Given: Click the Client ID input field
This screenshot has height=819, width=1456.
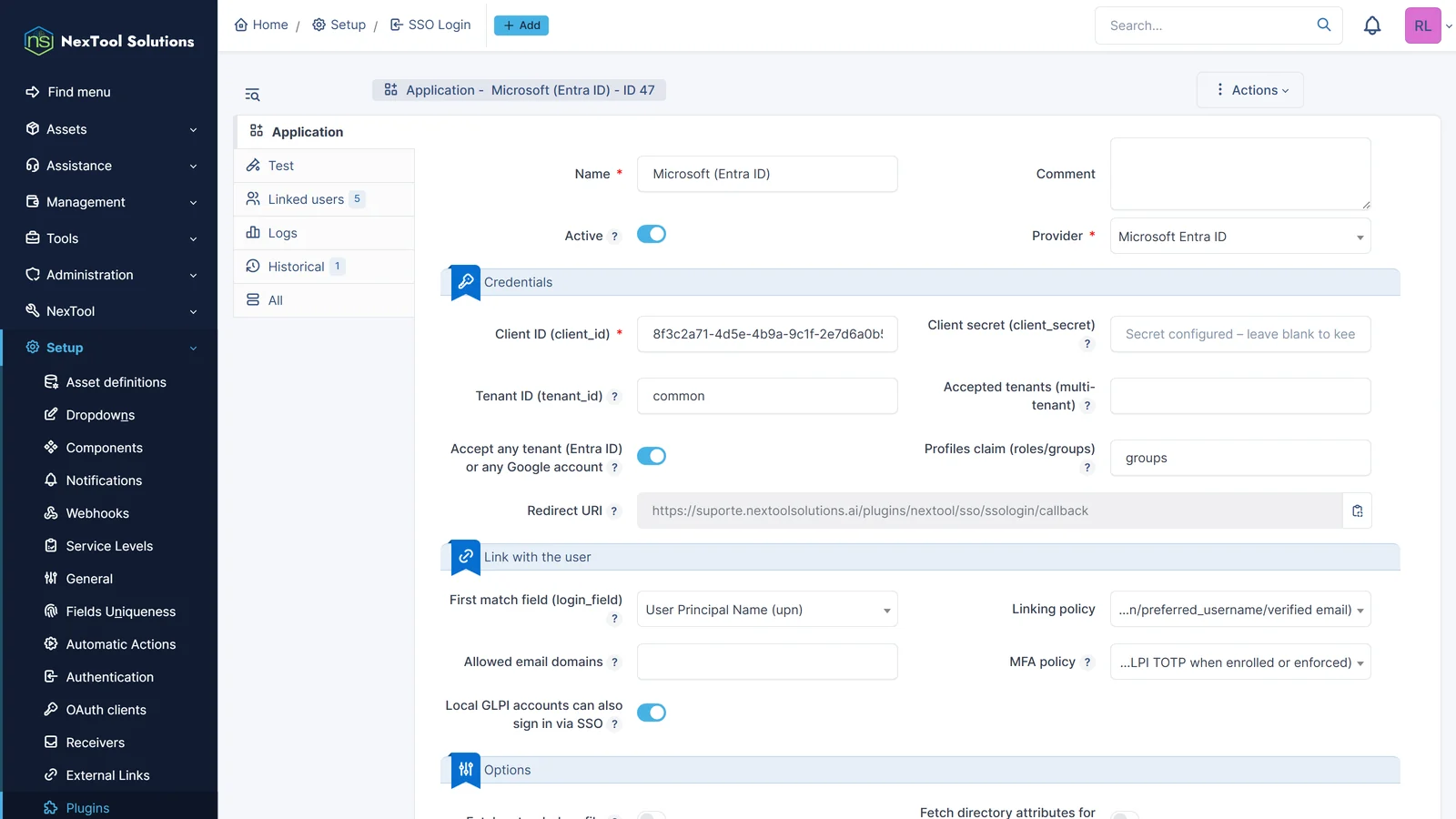Looking at the screenshot, I should tap(767, 334).
